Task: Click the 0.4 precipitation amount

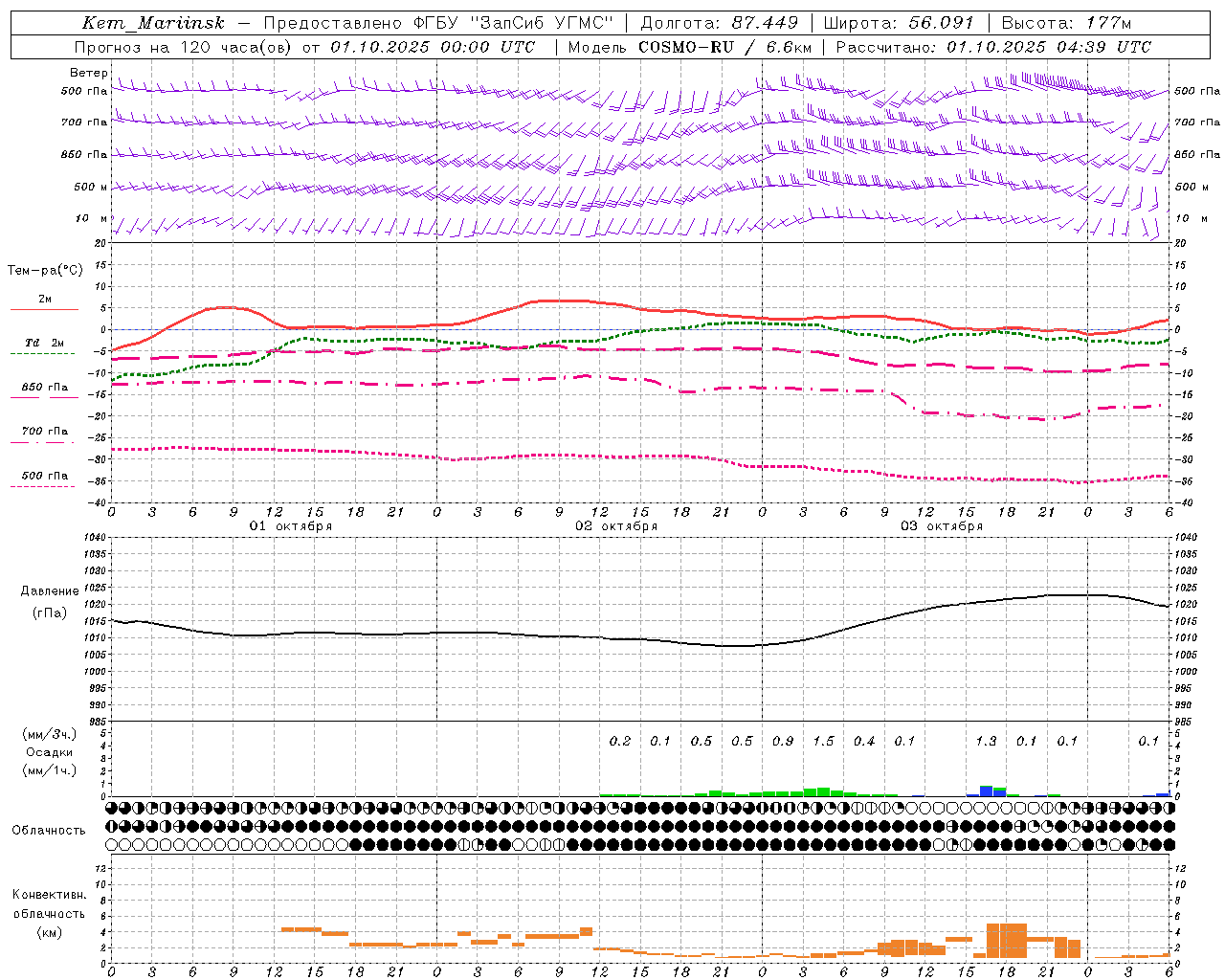Action: pyautogui.click(x=864, y=742)
